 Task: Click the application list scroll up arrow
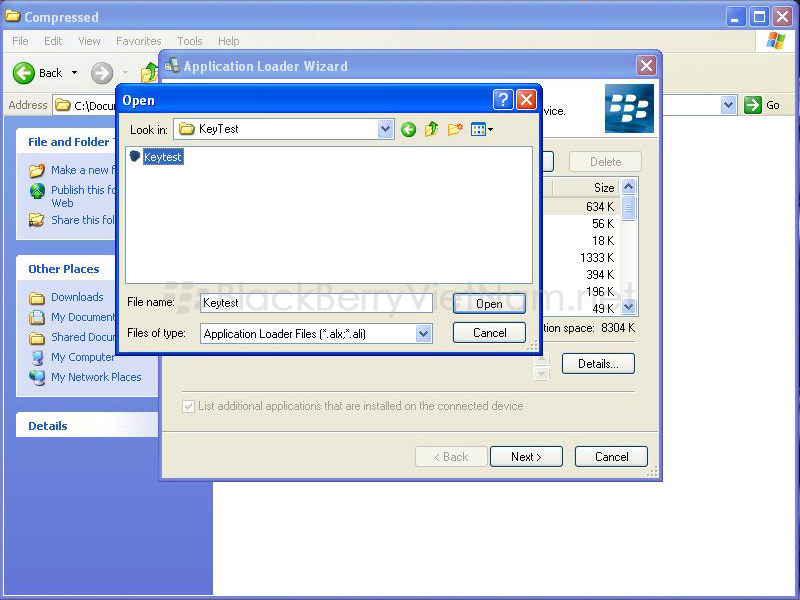[x=629, y=187]
